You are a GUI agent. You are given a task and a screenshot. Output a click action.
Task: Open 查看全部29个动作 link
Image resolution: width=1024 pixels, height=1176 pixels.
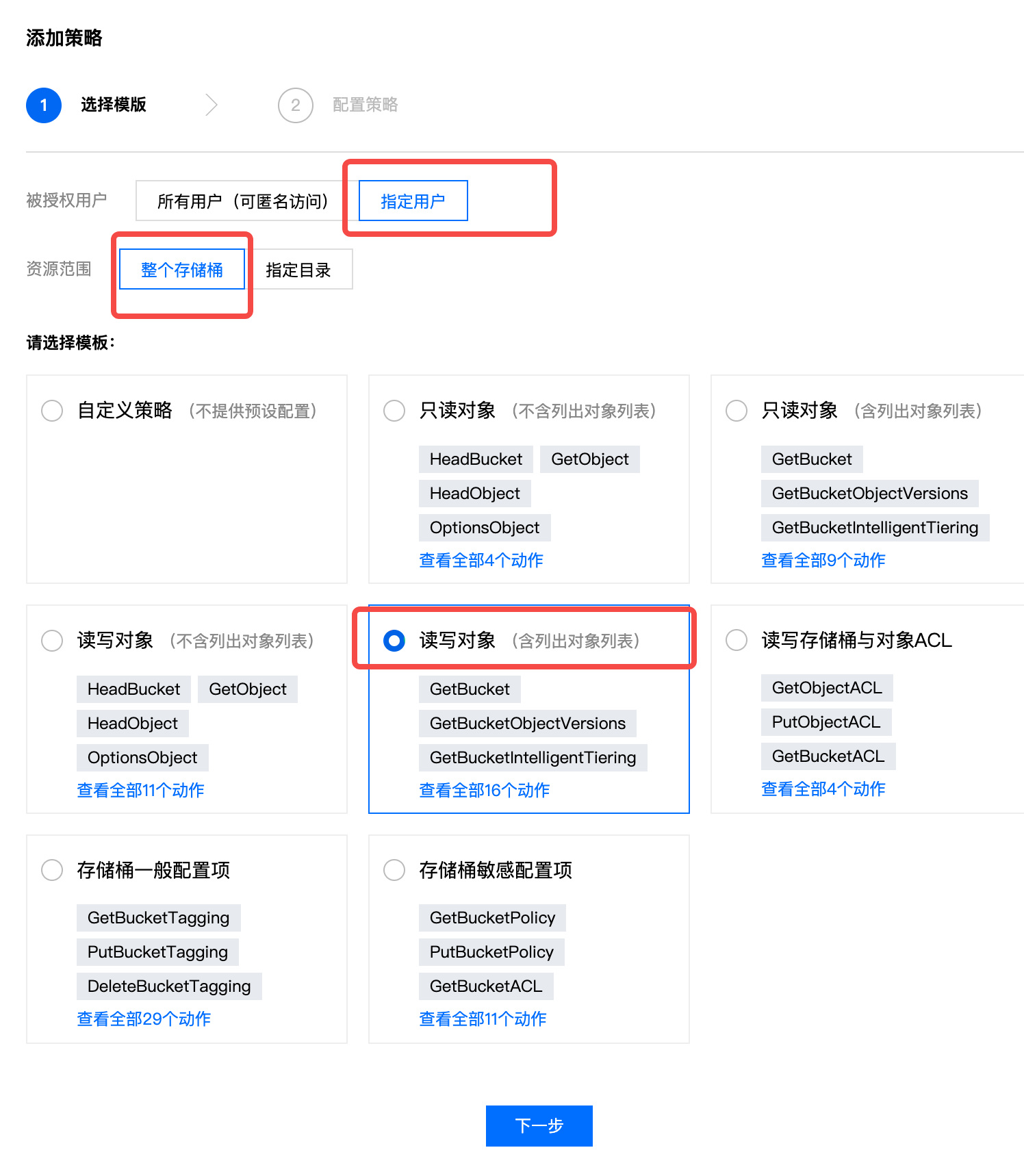(x=144, y=1019)
